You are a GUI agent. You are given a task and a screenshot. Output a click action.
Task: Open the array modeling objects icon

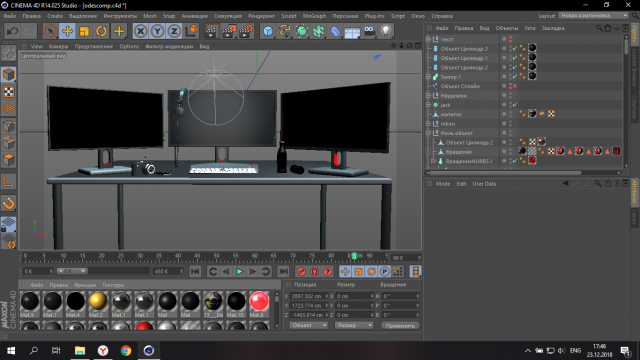[318, 31]
